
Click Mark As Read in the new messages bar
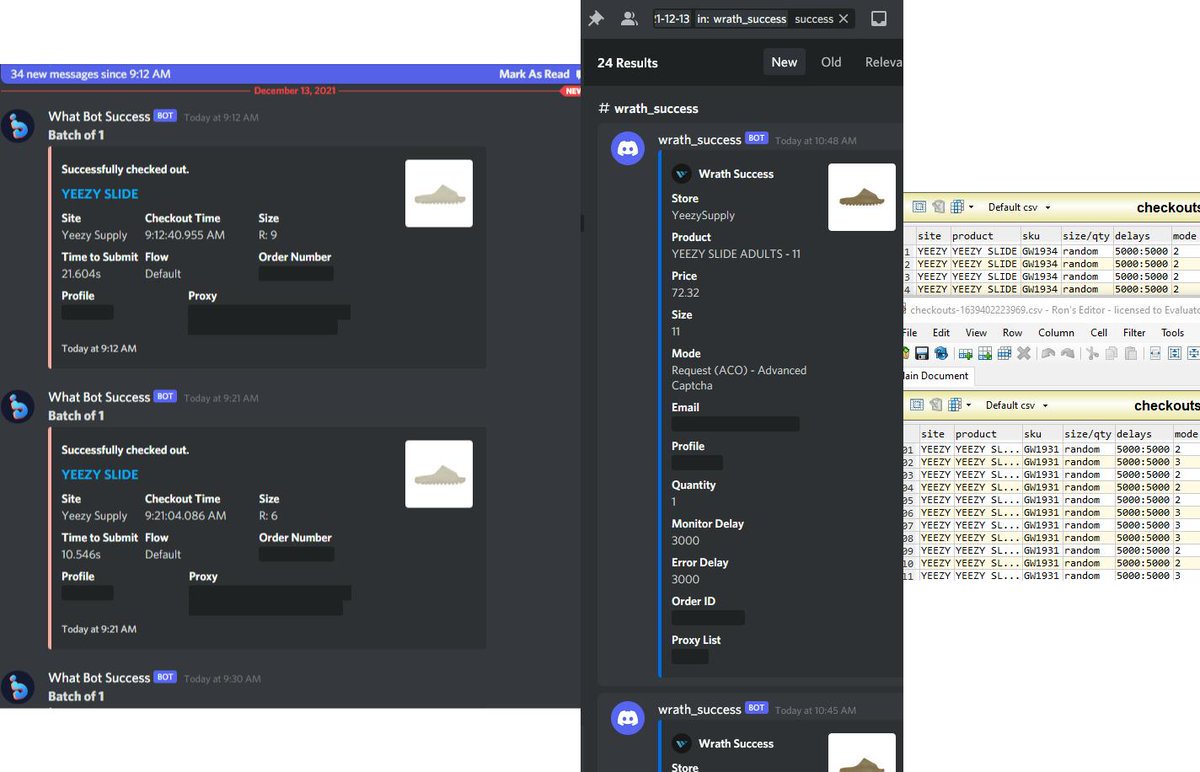click(534, 74)
